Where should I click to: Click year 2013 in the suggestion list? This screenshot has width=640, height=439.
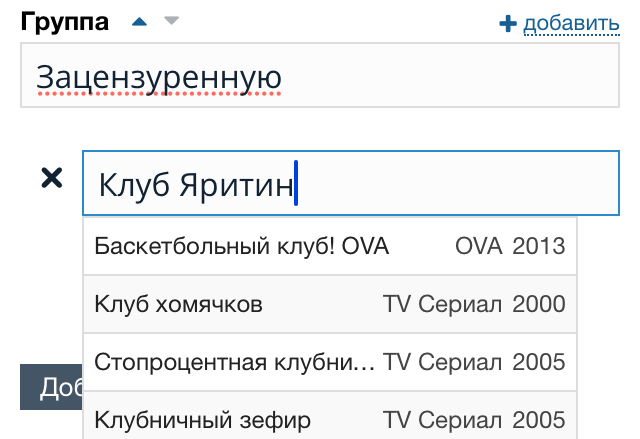tap(539, 246)
